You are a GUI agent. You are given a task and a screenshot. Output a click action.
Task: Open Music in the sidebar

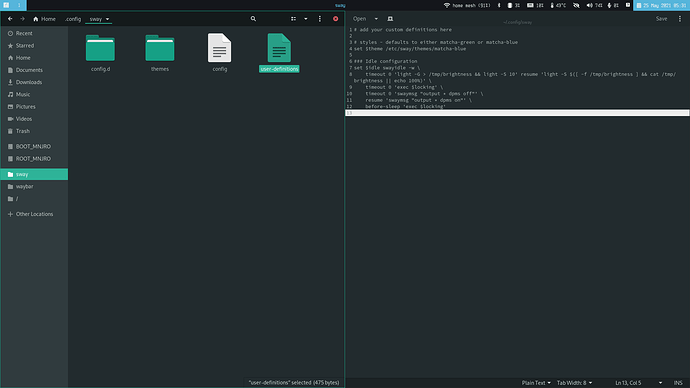coord(34,95)
